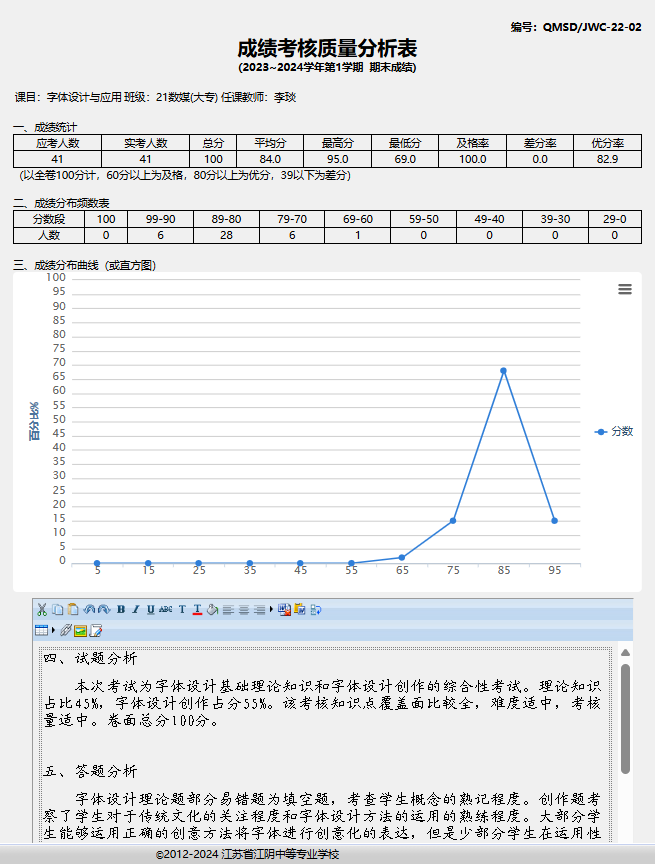Click the chart data point at 85

click(x=503, y=370)
